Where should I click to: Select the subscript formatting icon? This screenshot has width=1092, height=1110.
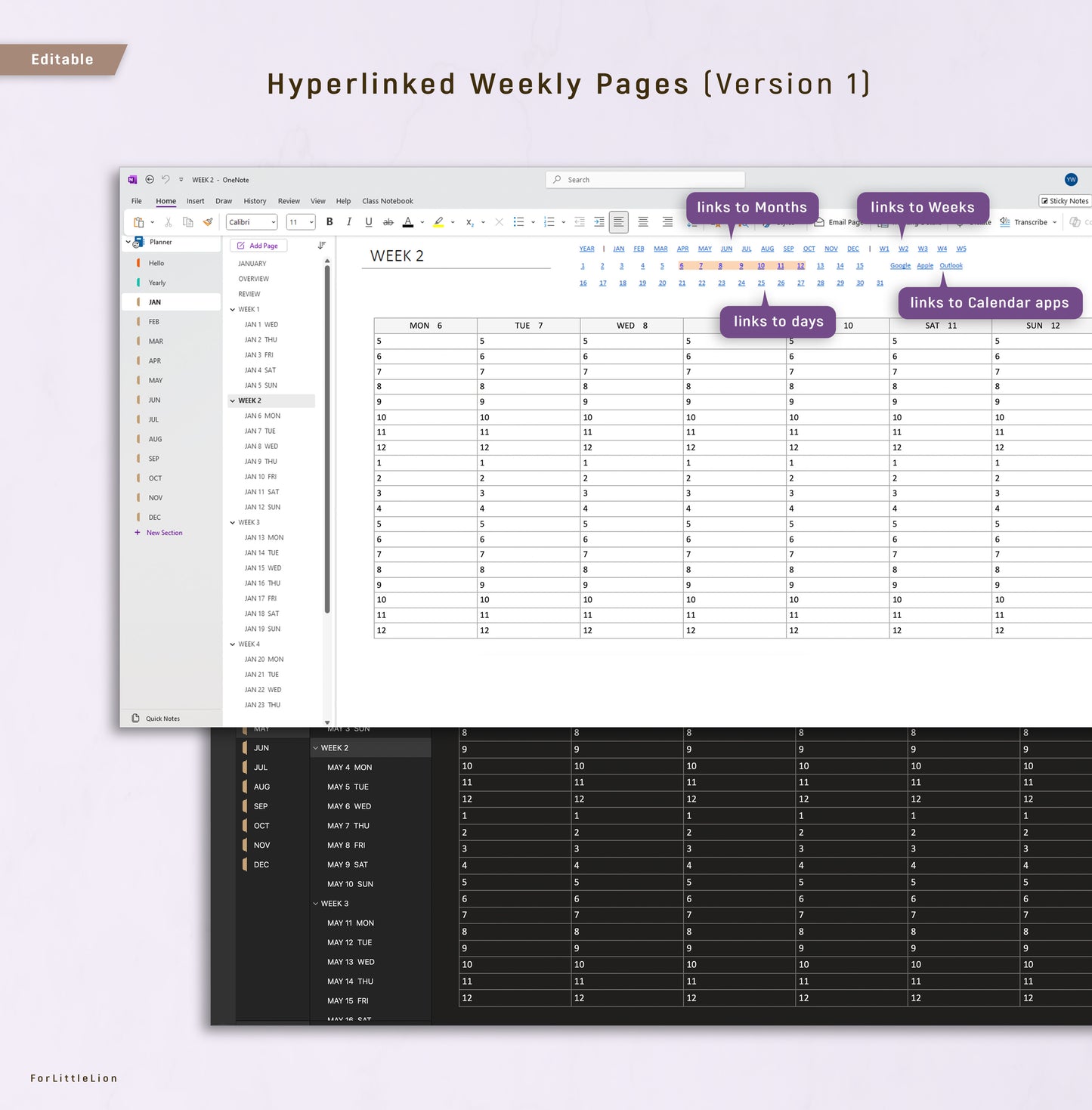pos(469,223)
